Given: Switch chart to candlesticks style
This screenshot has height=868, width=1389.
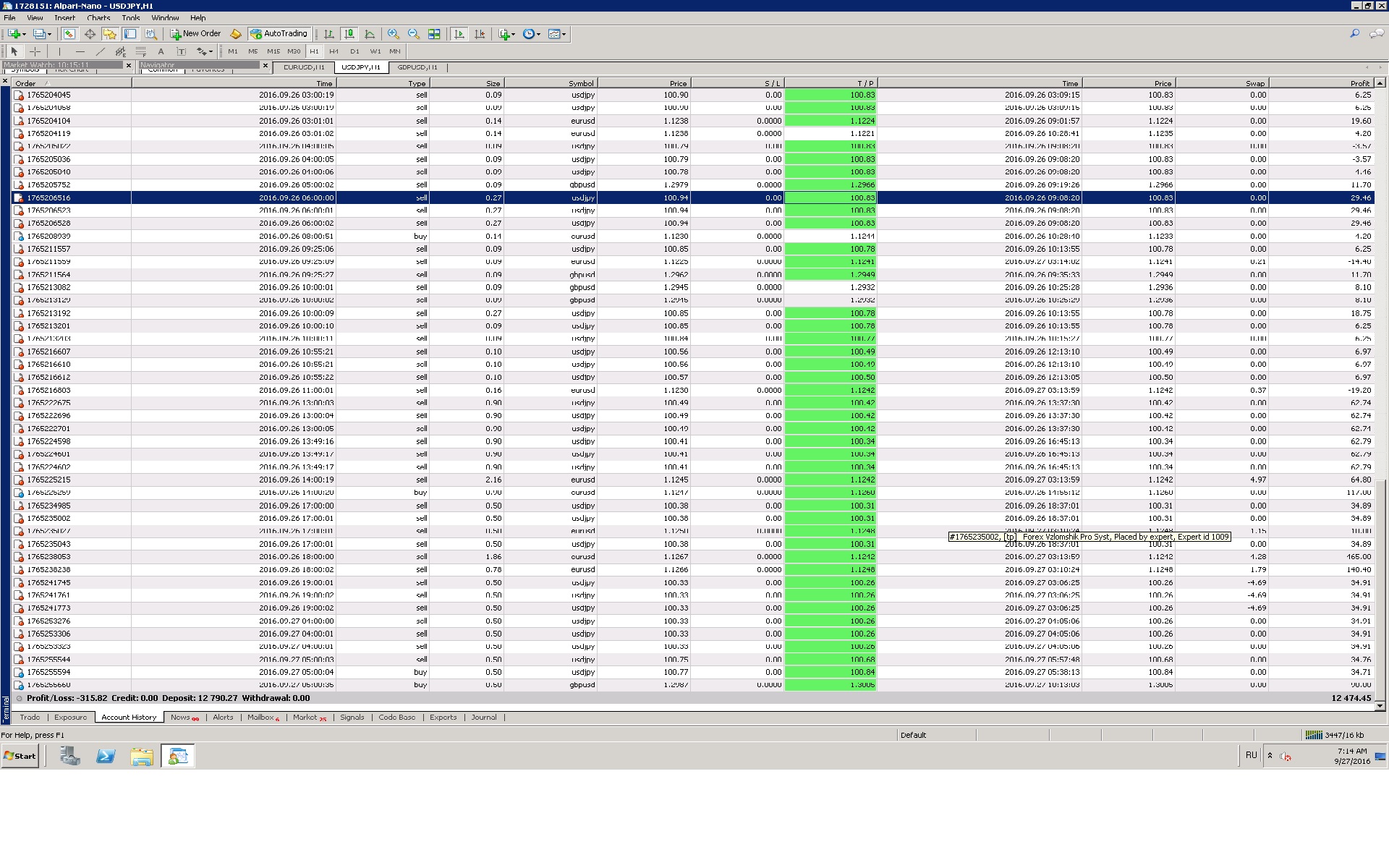Looking at the screenshot, I should 349,34.
